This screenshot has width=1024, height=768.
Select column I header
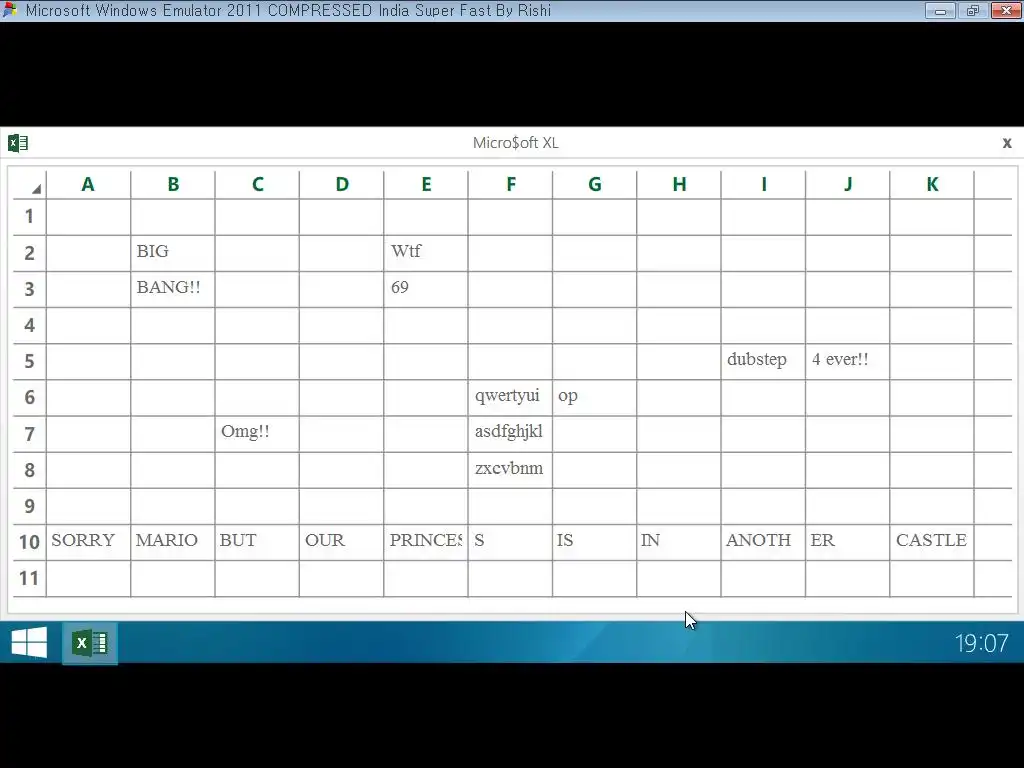pyautogui.click(x=763, y=185)
